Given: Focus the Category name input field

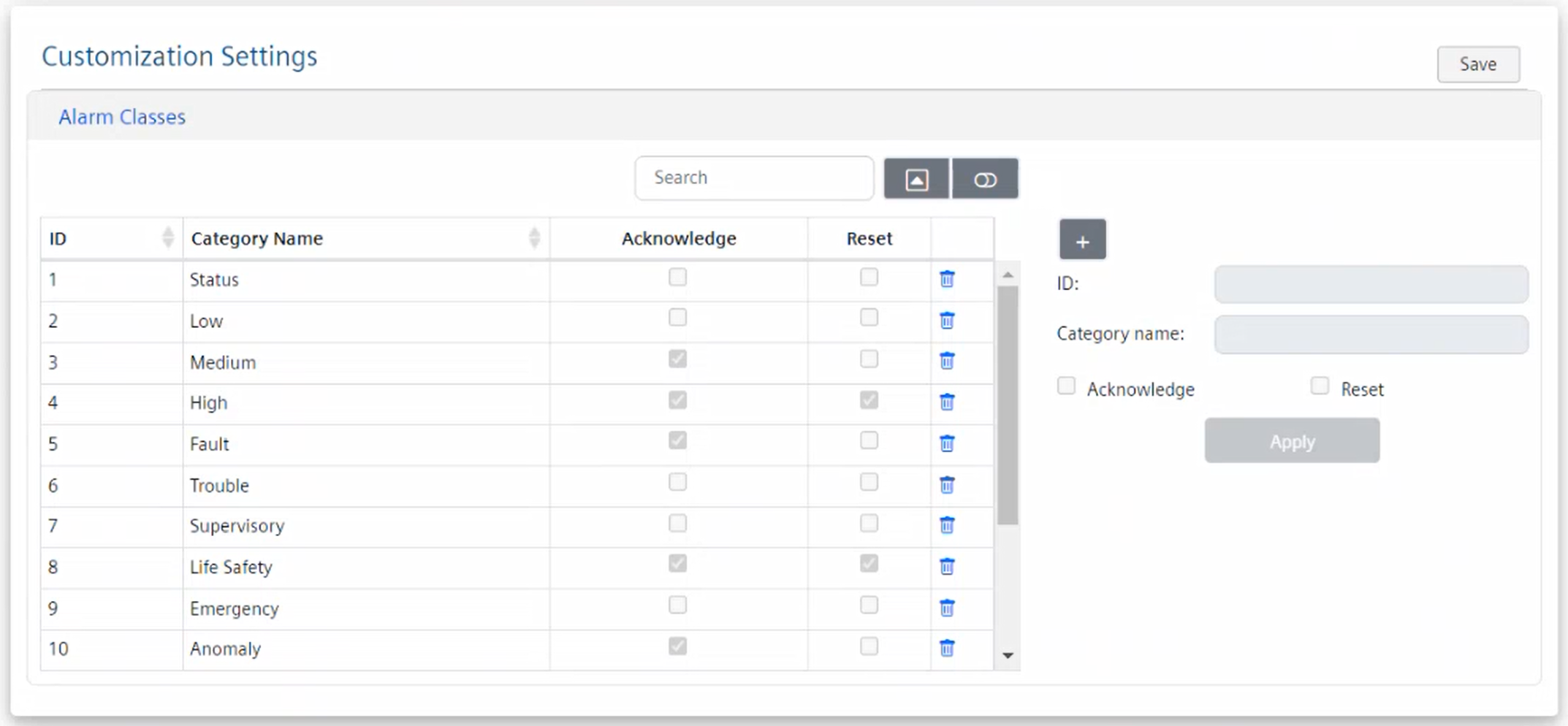Looking at the screenshot, I should (x=1370, y=335).
